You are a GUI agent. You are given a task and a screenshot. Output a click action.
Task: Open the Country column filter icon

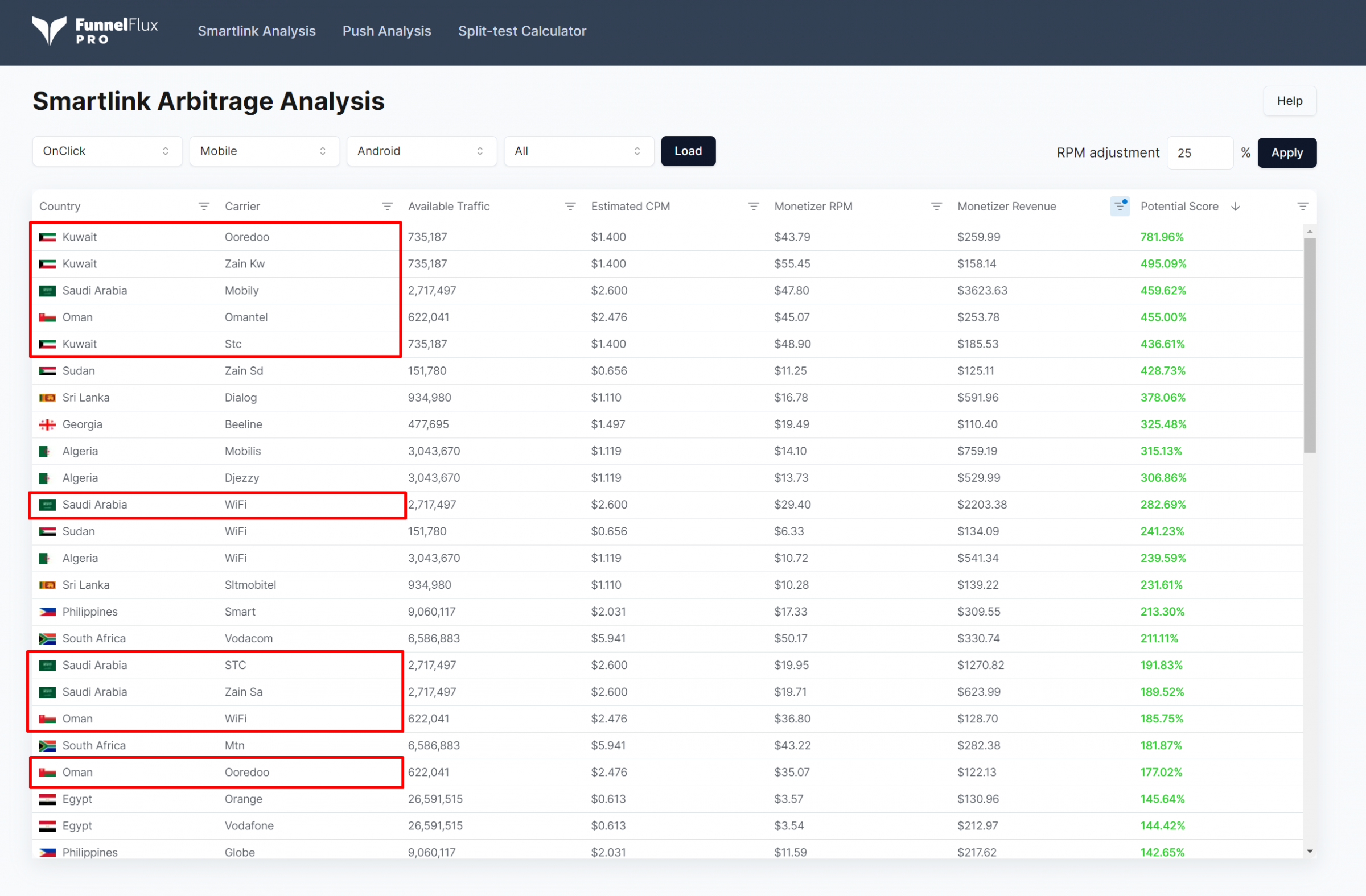(204, 207)
